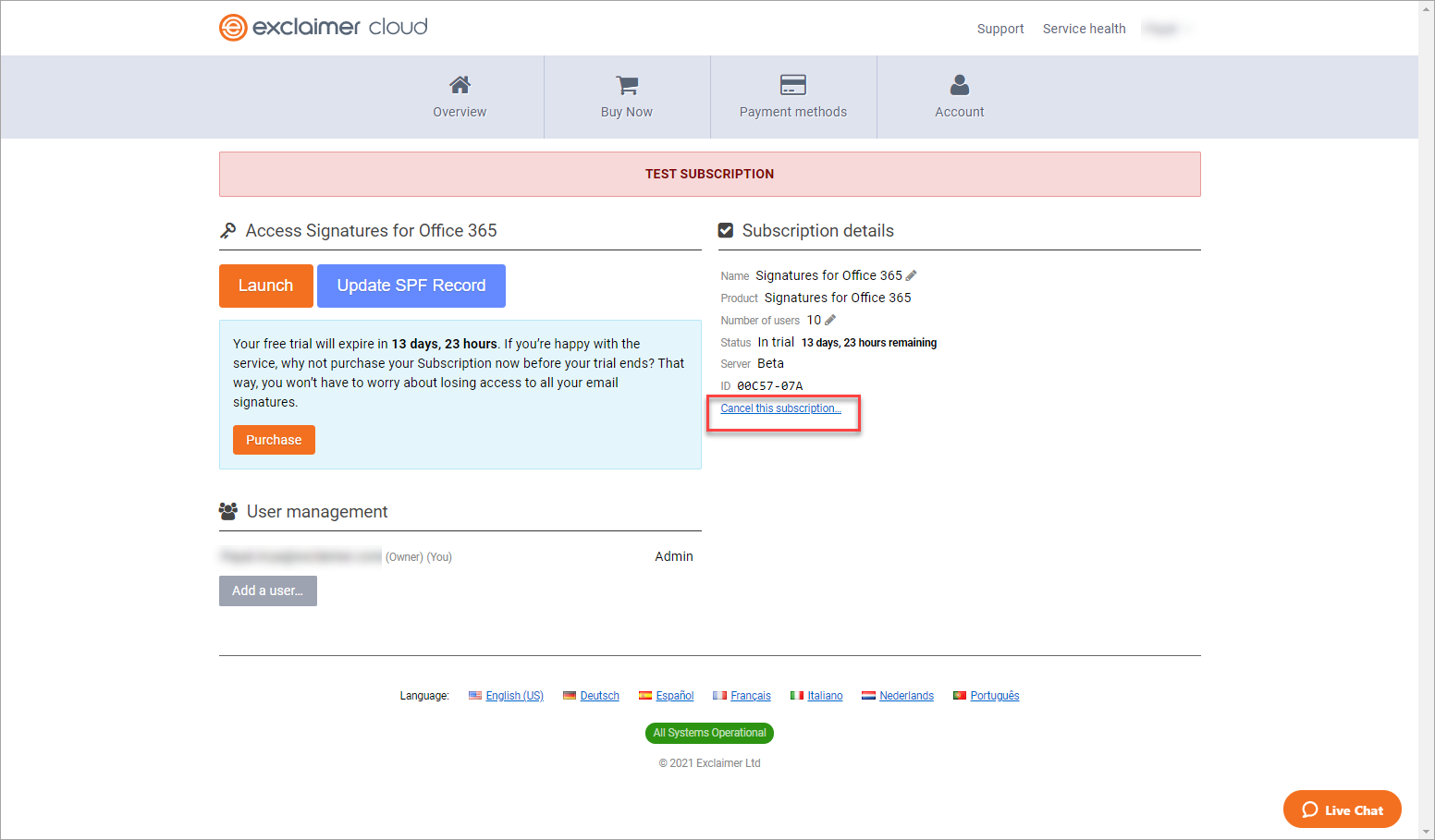This screenshot has height=840, width=1435.
Task: Click the Add a user button
Action: point(267,590)
